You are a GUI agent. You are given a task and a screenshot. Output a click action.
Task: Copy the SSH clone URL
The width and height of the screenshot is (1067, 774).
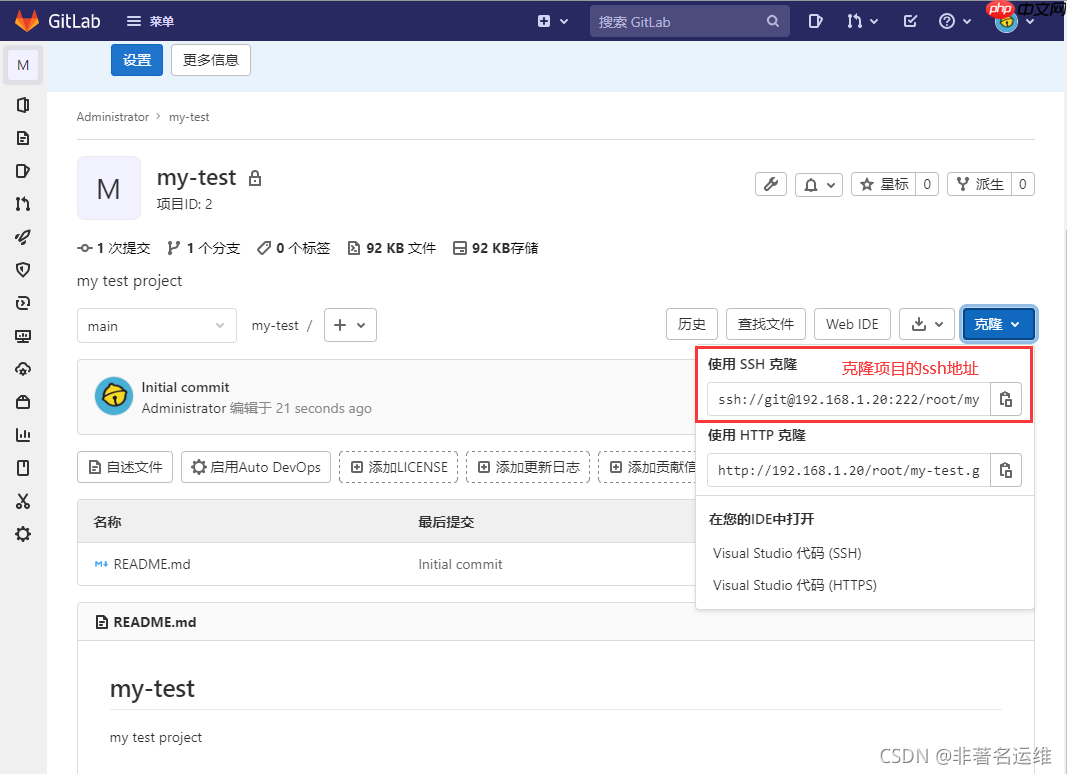pos(1005,399)
